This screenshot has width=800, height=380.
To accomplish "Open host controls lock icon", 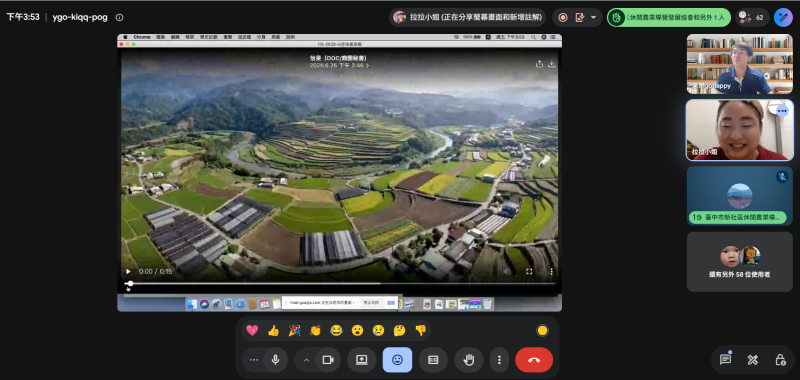I will point(780,360).
